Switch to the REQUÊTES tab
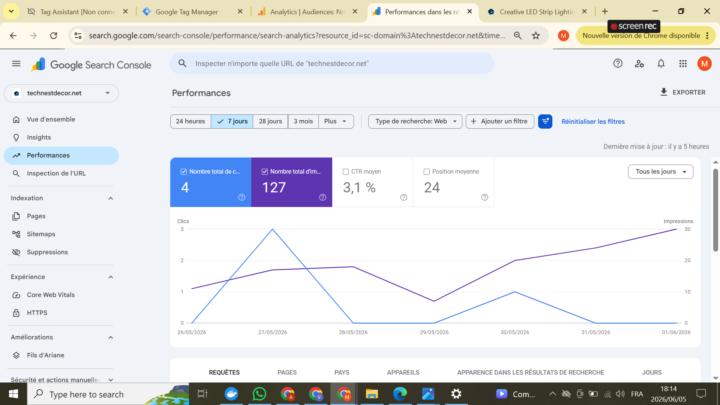This screenshot has height=405, width=720. tap(224, 372)
